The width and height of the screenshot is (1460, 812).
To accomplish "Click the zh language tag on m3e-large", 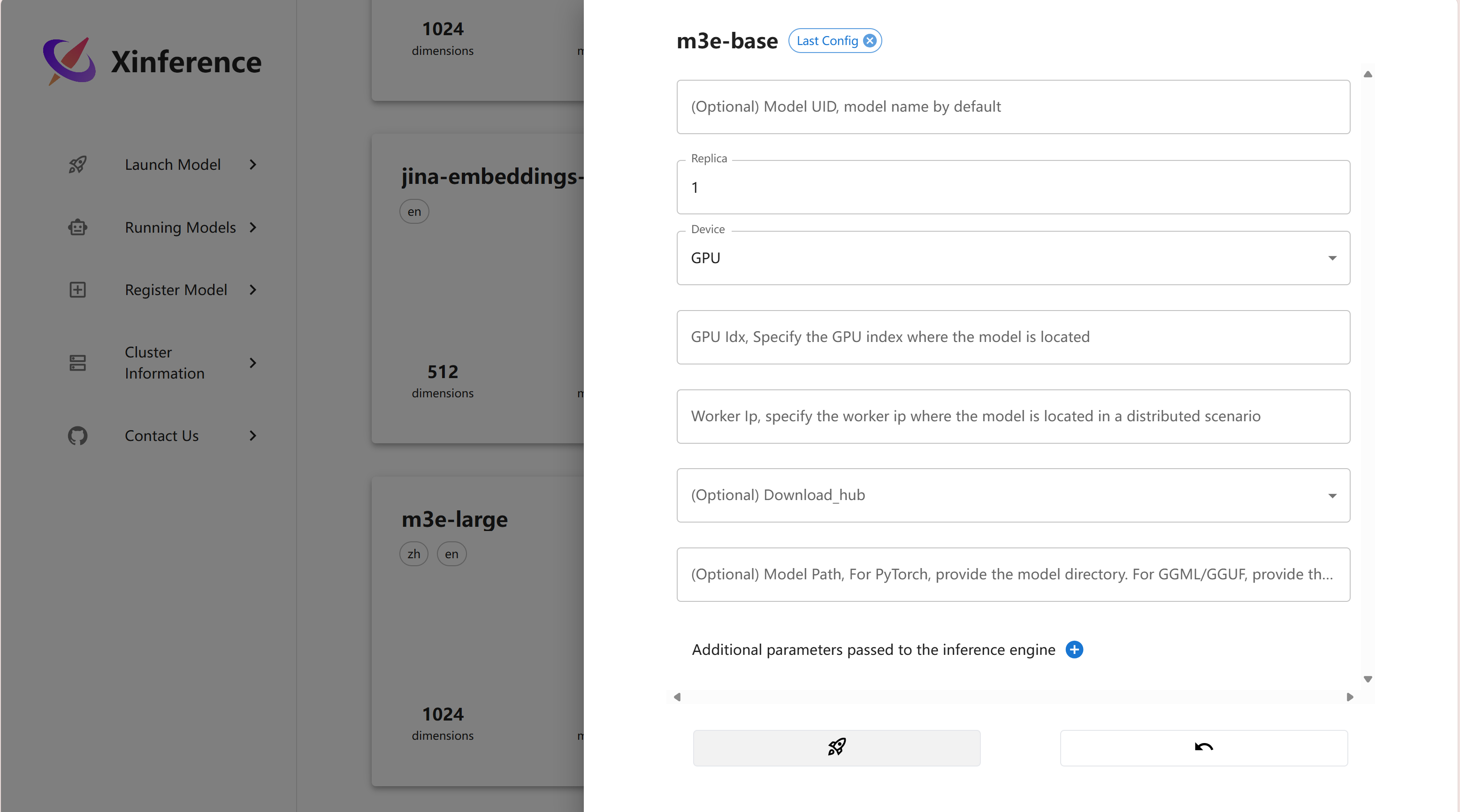I will [414, 554].
